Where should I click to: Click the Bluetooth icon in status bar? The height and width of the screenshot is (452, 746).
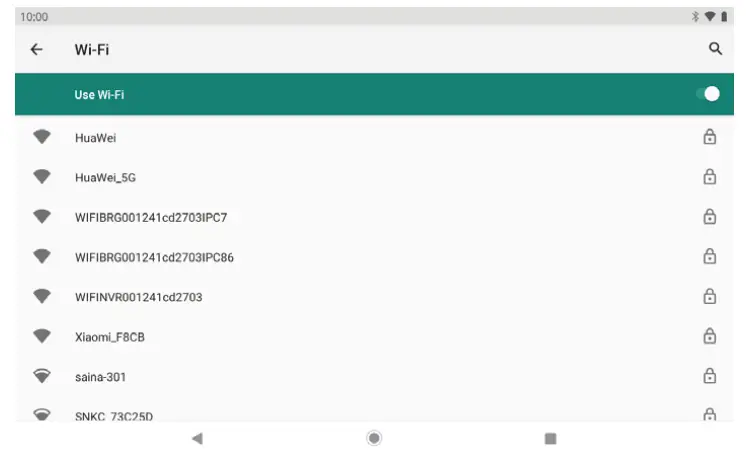click(x=695, y=17)
